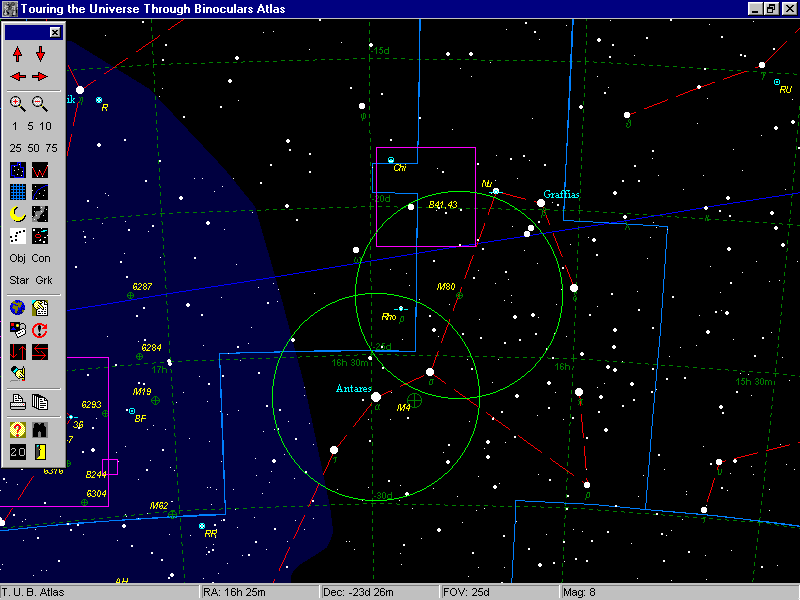Click the hand holding pencil icon

click(x=18, y=374)
